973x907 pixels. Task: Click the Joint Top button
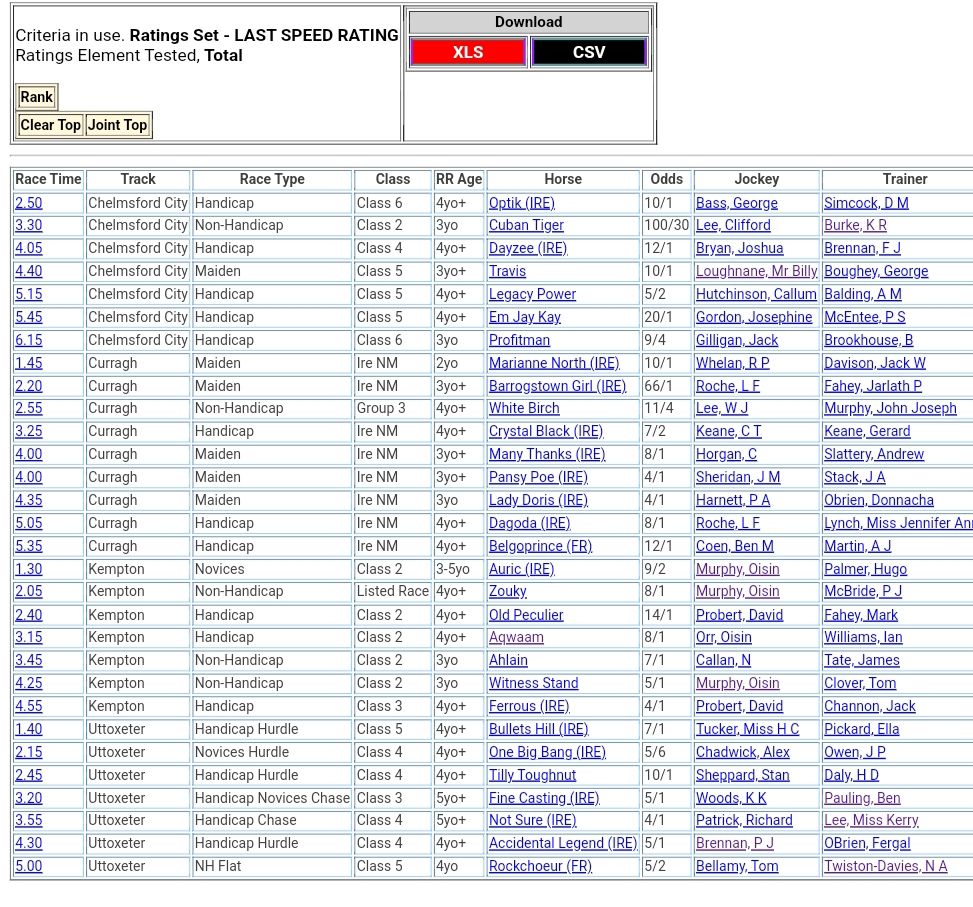tap(117, 125)
